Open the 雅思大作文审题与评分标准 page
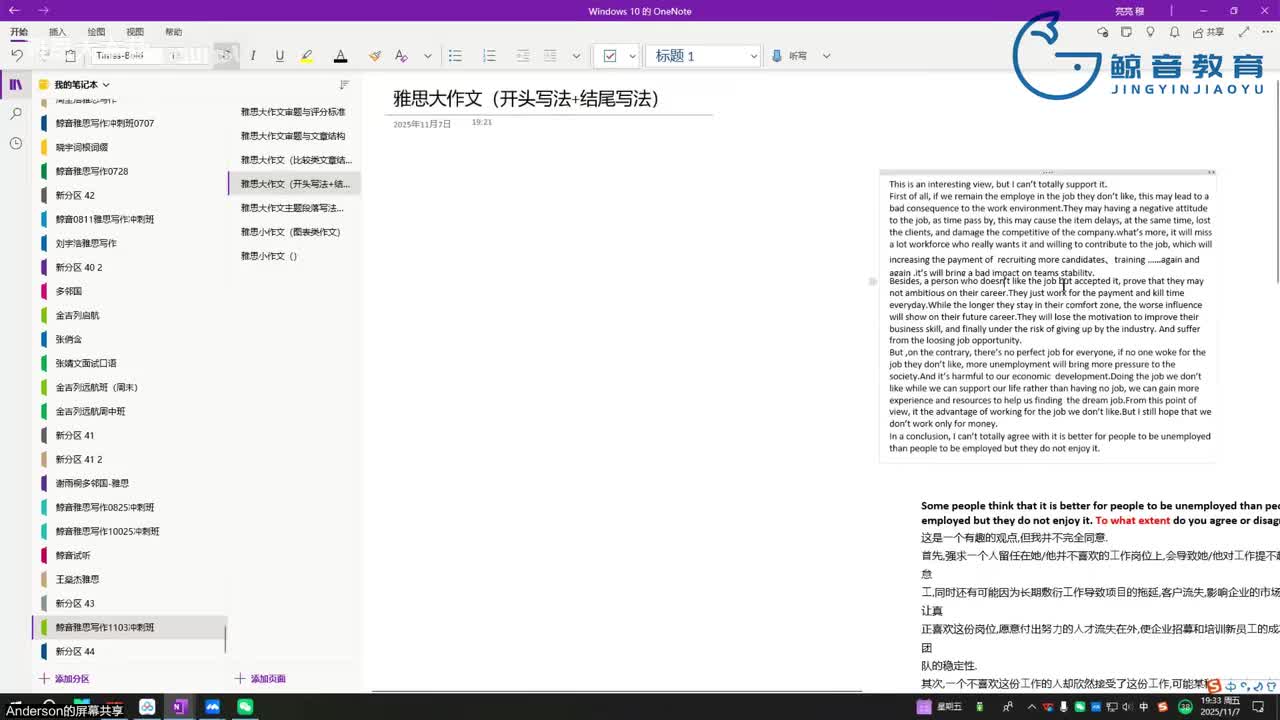 294,112
